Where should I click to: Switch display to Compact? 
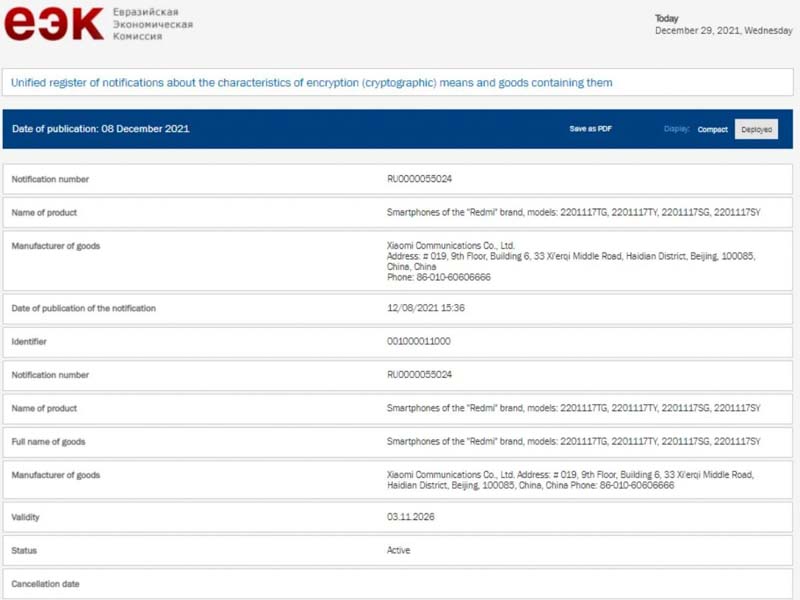pyautogui.click(x=712, y=130)
